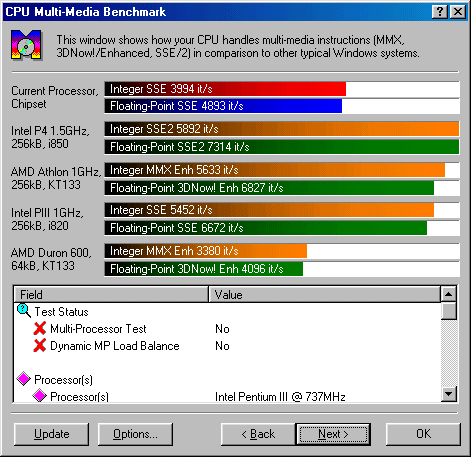Image resolution: width=471 pixels, height=457 pixels.
Task: Click the red X beside Multi-Processor Test
Action: click(x=40, y=328)
